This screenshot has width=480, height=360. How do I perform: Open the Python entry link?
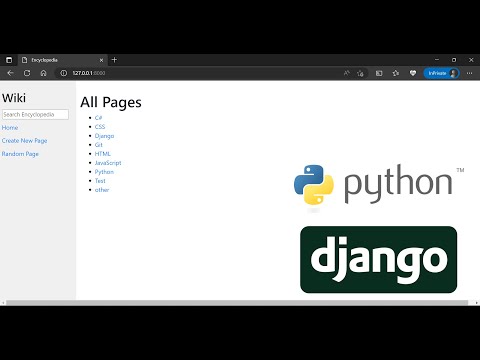tap(104, 172)
